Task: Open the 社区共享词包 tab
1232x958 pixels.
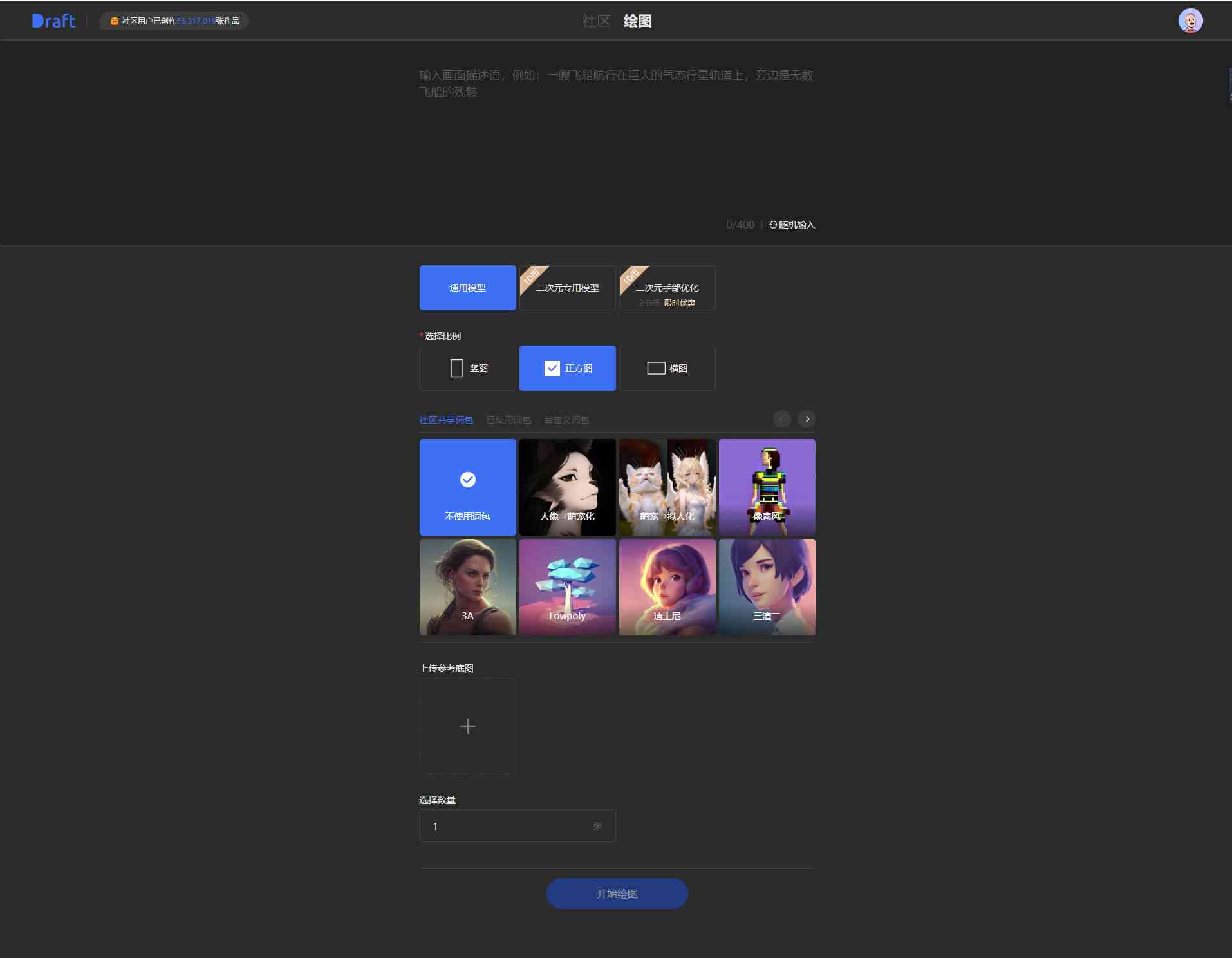Action: click(446, 420)
